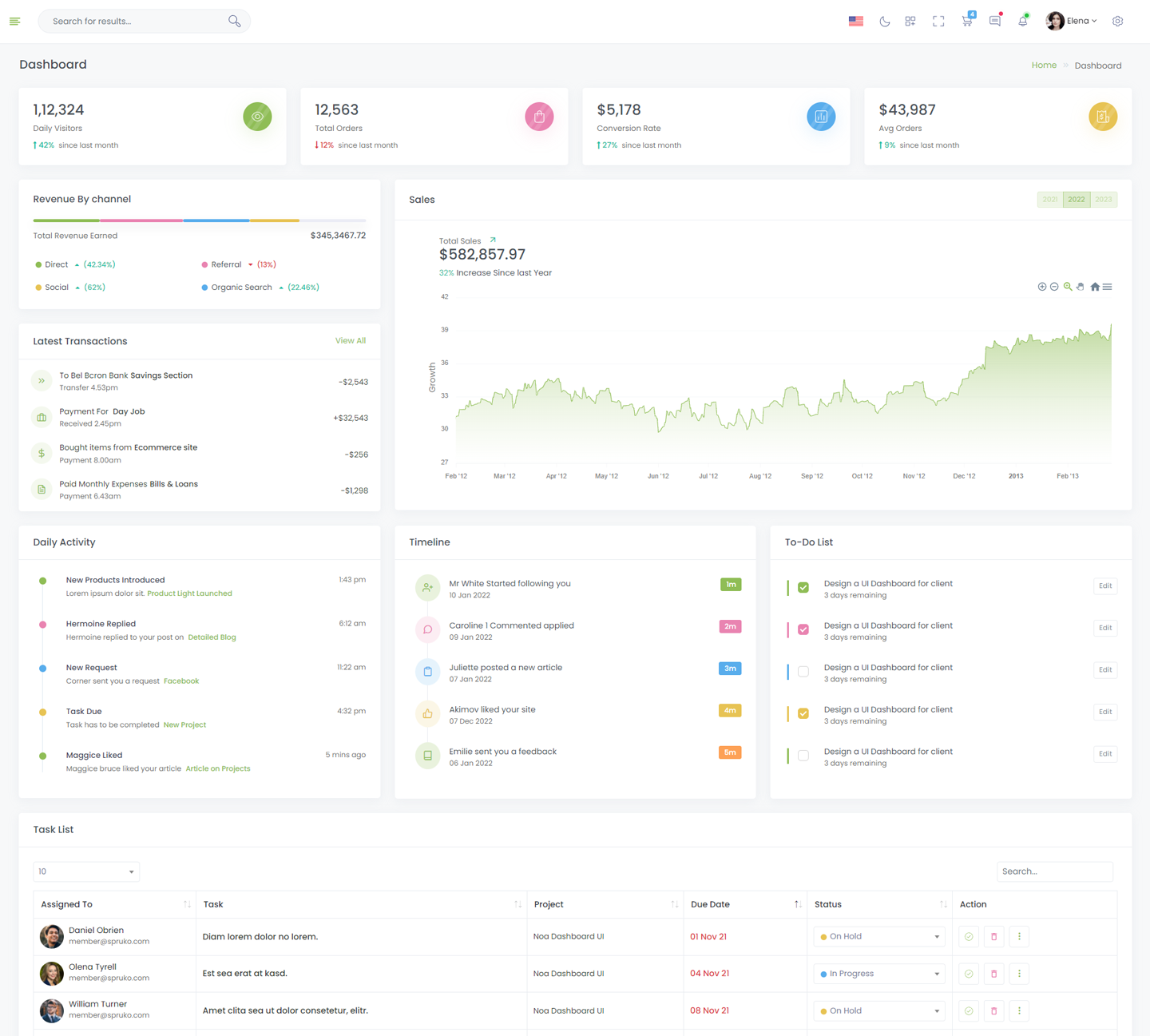Viewport: 1150px width, 1036px height.
Task: Check the third to-do item checkbox
Action: (803, 672)
